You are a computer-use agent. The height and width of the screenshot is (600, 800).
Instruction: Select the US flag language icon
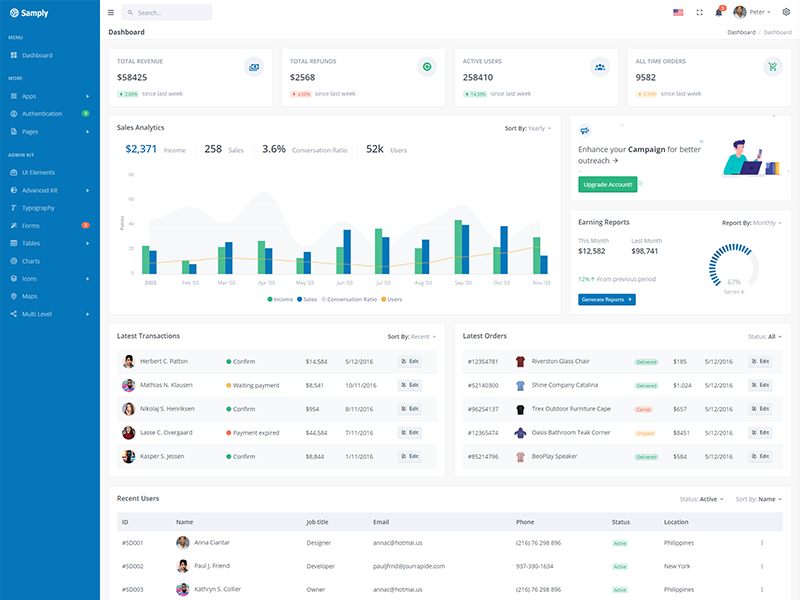678,12
